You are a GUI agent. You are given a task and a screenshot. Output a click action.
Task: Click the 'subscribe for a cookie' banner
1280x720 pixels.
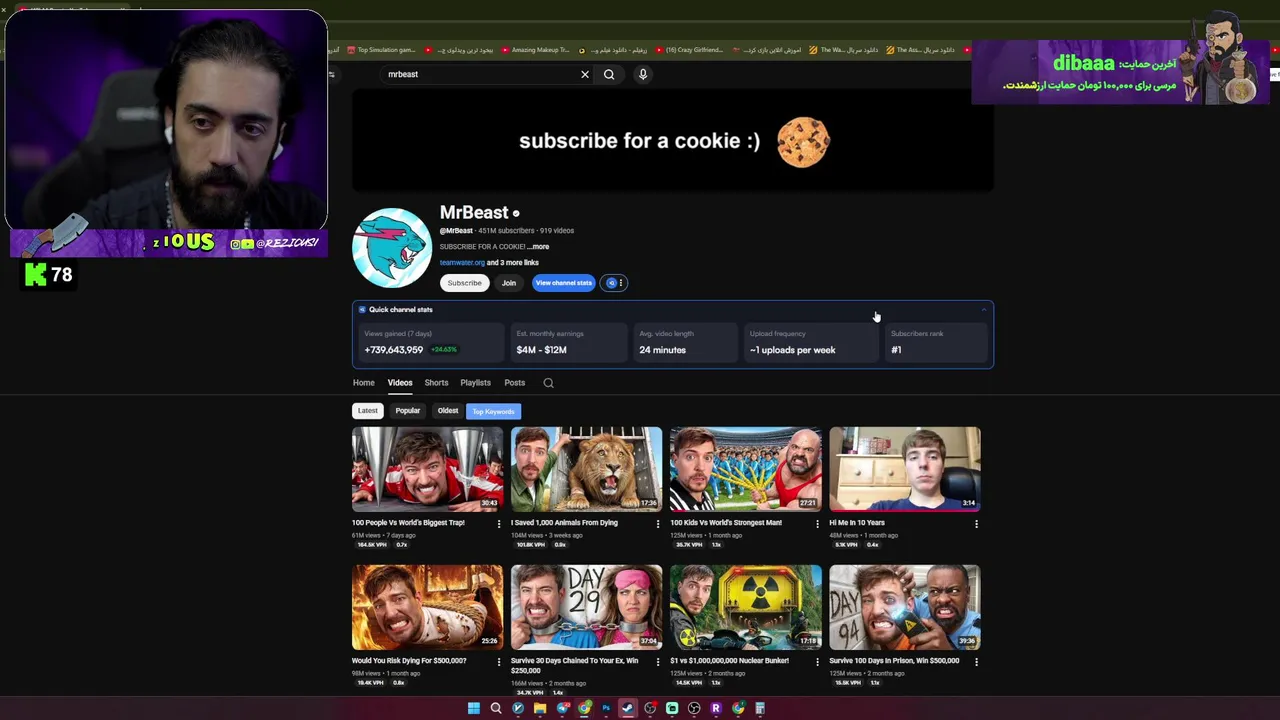[673, 141]
